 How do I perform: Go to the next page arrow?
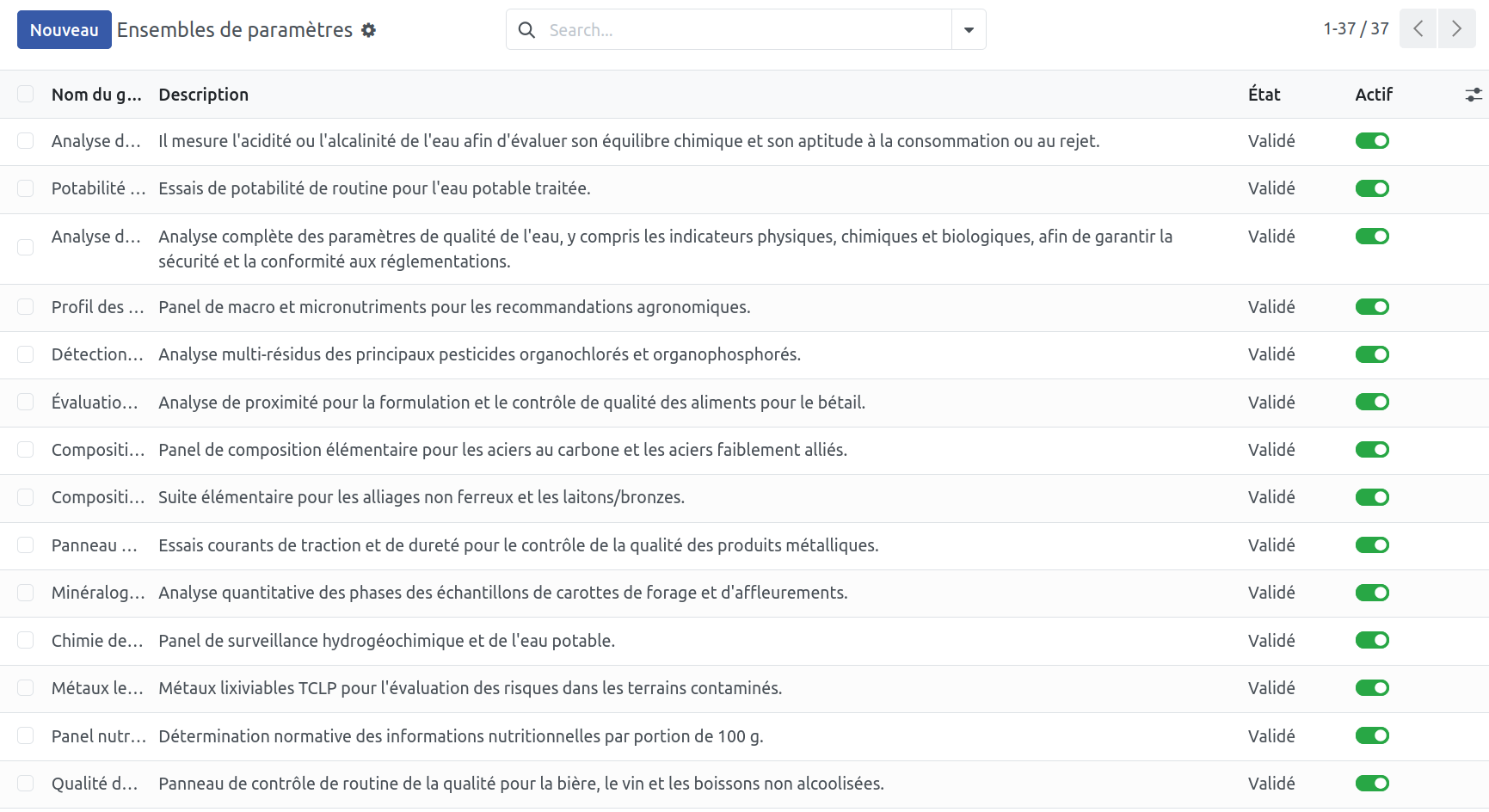point(1457,28)
